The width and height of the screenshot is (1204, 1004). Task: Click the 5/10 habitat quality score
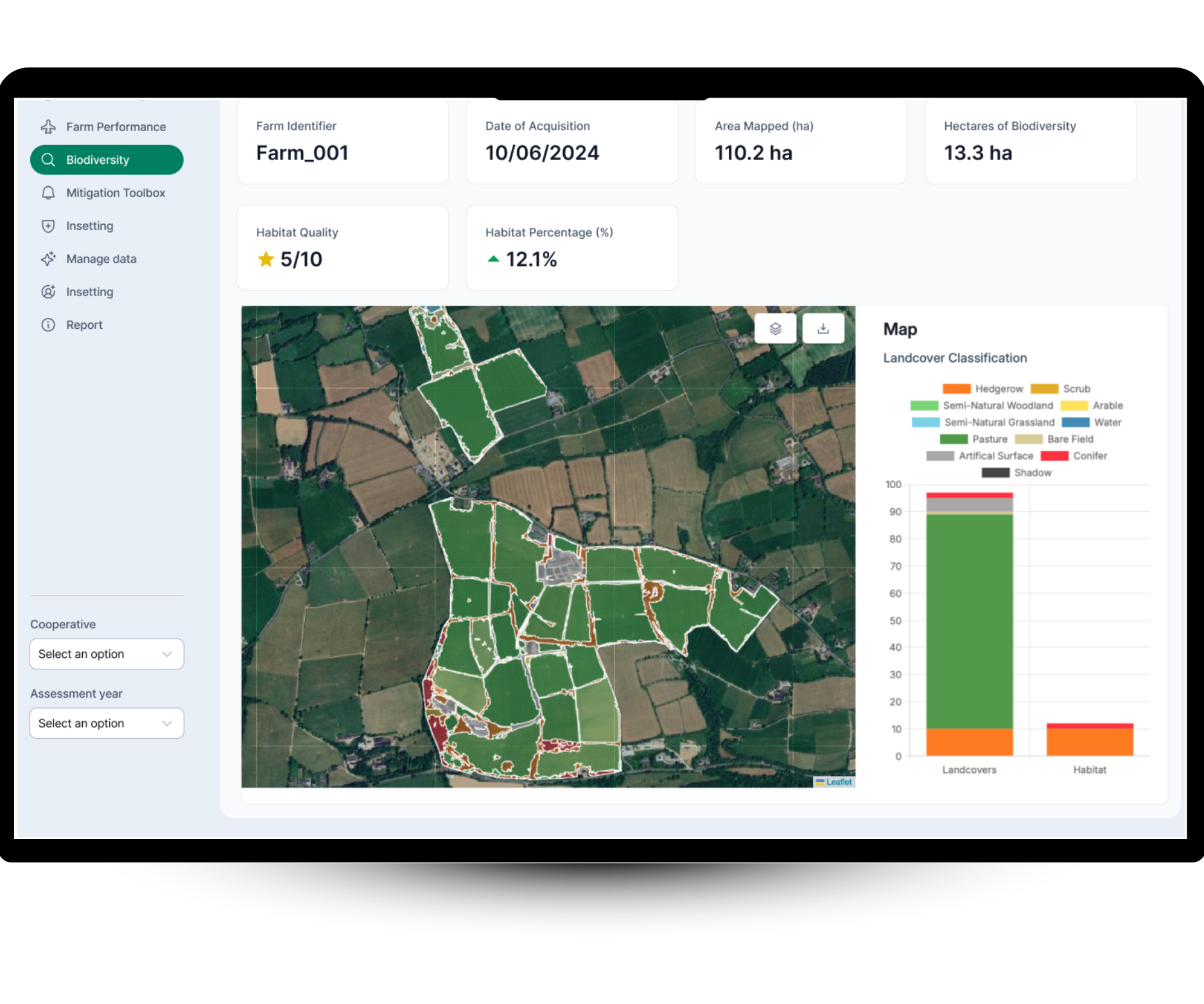click(x=301, y=259)
